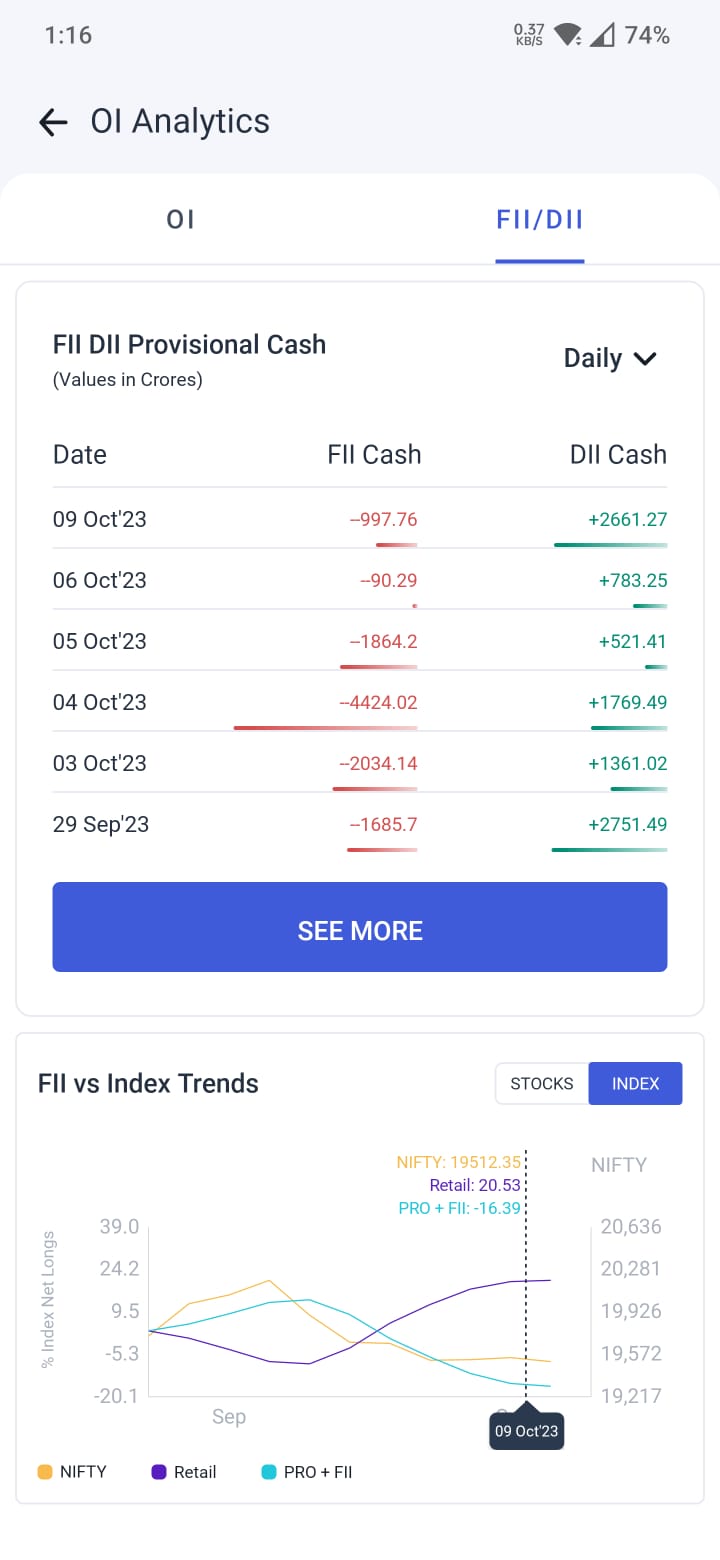Switch chart to STOCKS view
The width and height of the screenshot is (720, 1560).
542,1084
